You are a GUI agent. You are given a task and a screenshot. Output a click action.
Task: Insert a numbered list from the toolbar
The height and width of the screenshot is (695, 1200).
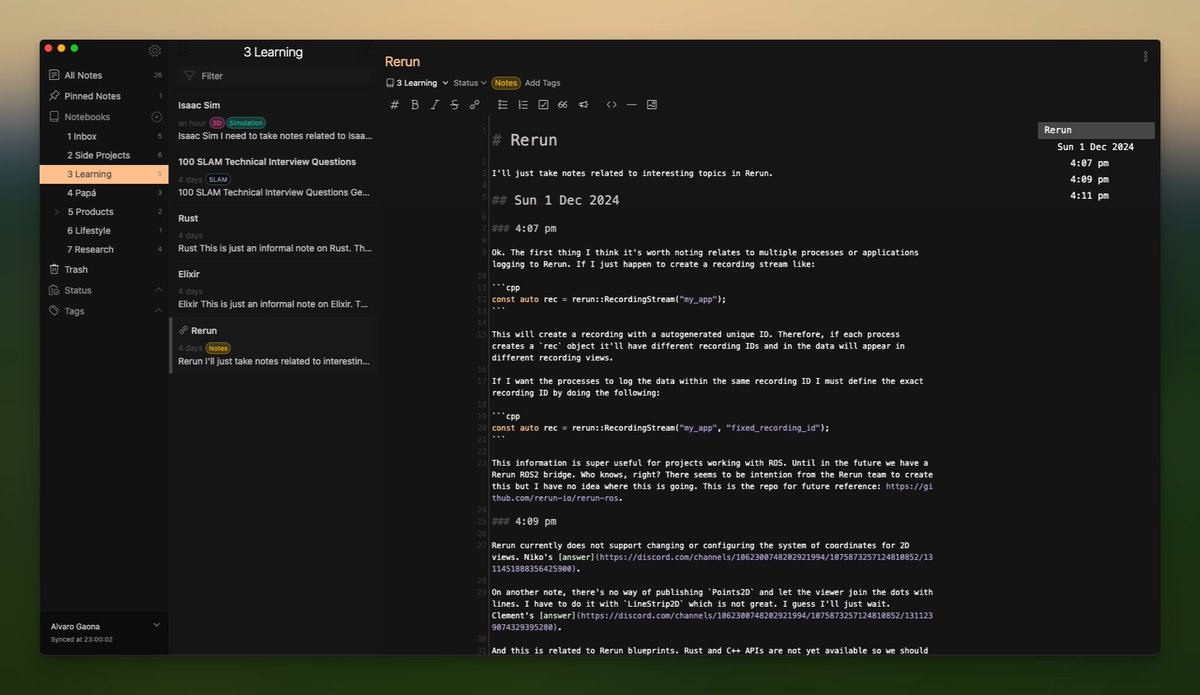(523, 104)
